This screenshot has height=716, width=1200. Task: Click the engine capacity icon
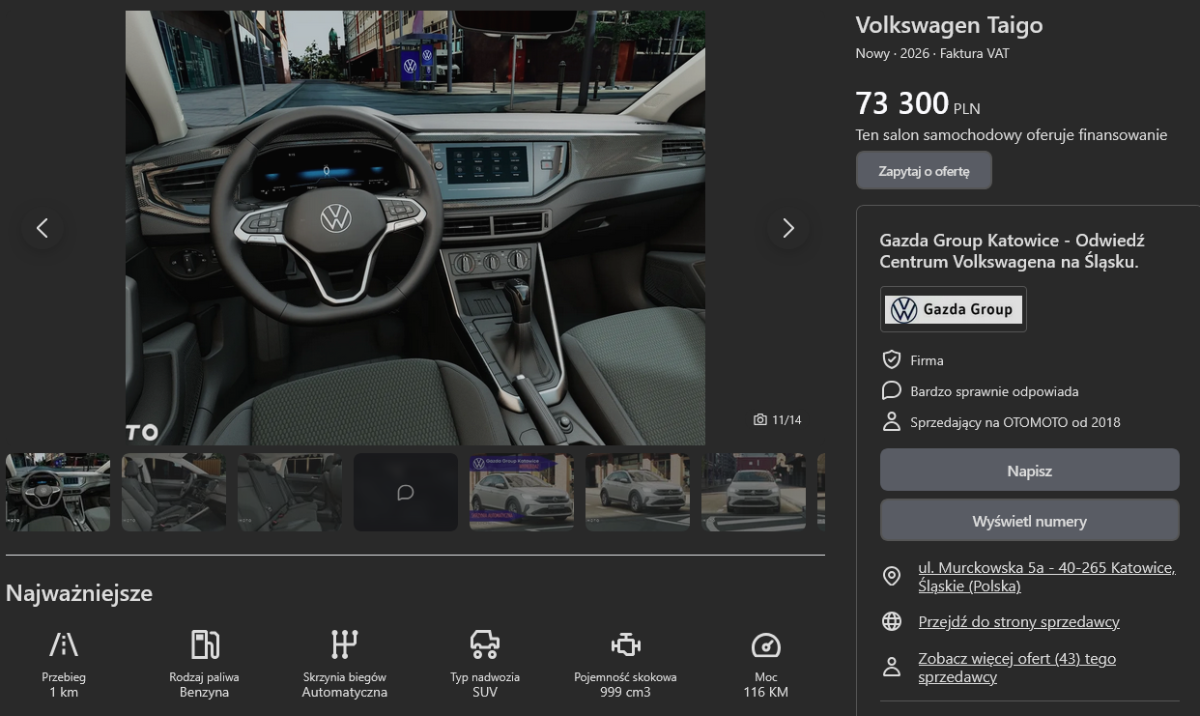tap(625, 645)
